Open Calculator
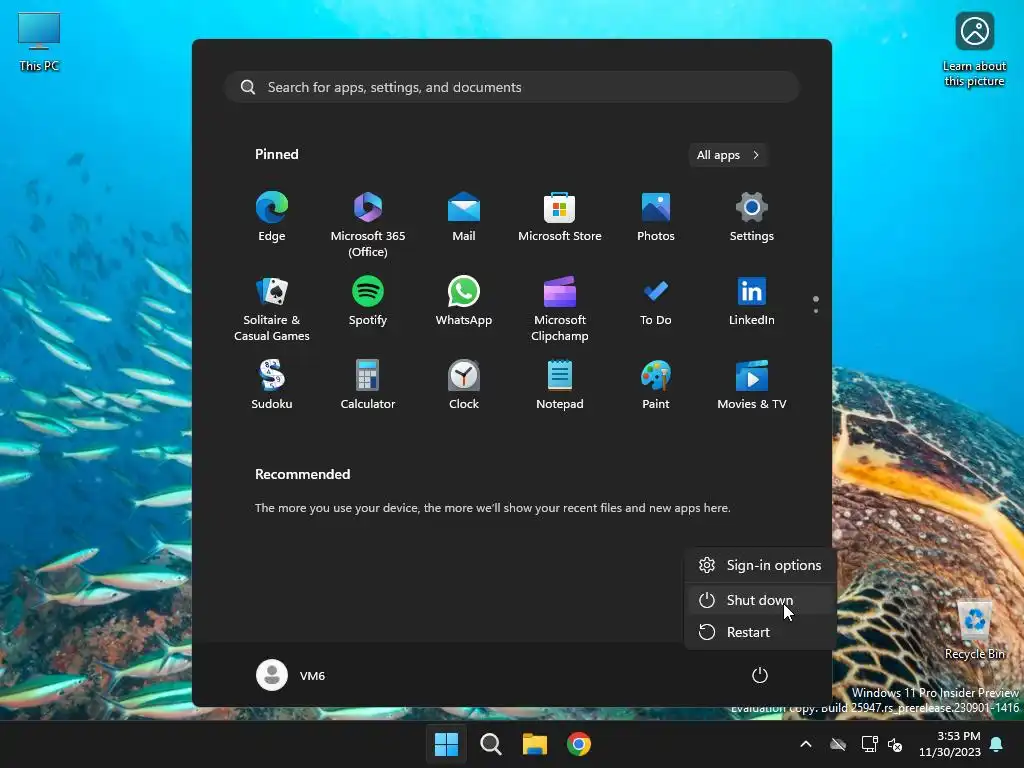 [x=368, y=385]
